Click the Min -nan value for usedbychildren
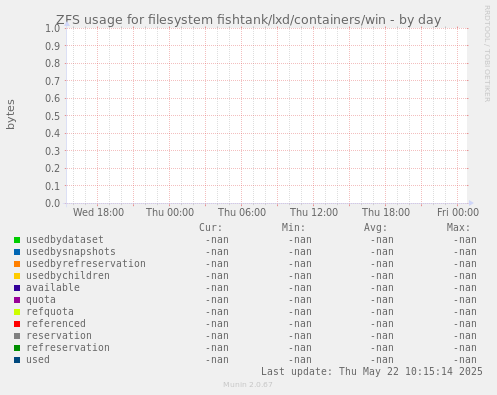The width and height of the screenshot is (497, 395). tap(300, 276)
